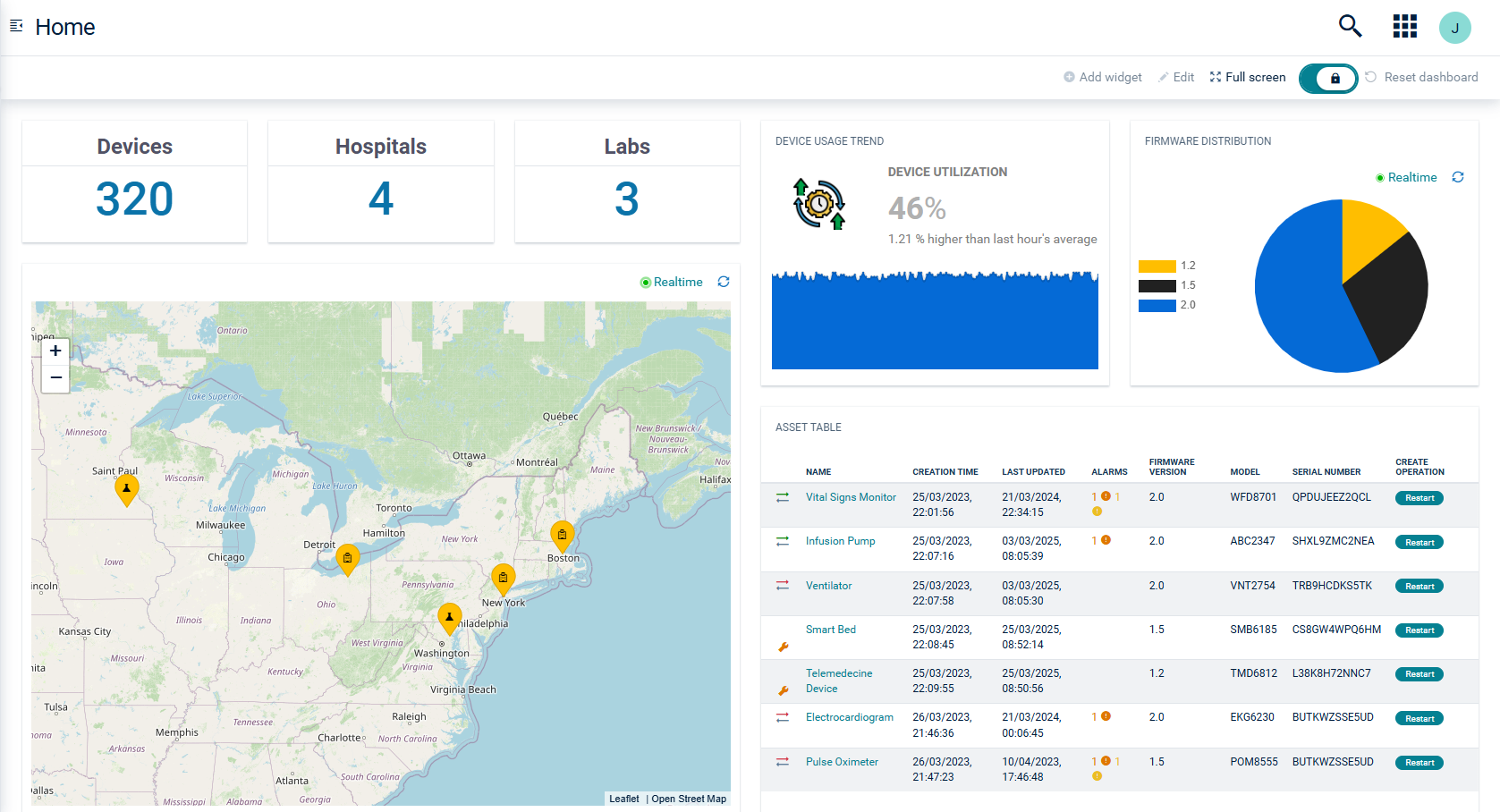Click Add widget in toolbar
Screen dimensions: 1500x812
[1102, 78]
